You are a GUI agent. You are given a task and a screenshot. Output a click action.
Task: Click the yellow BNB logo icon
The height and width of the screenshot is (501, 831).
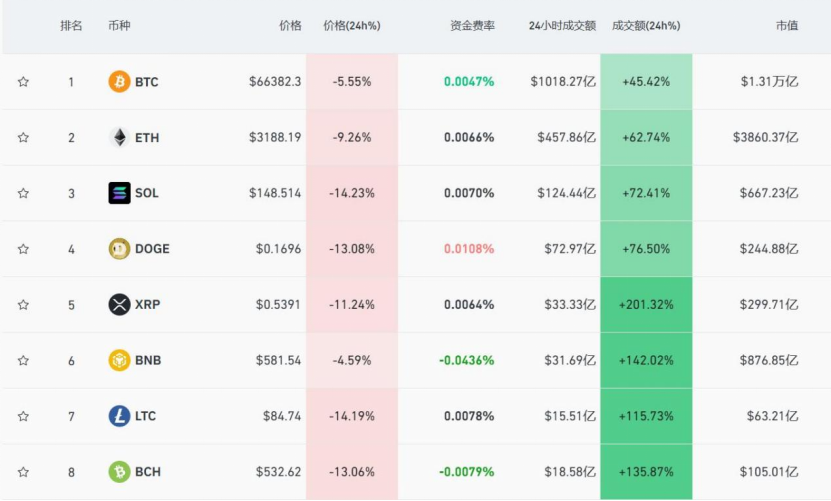tap(119, 361)
